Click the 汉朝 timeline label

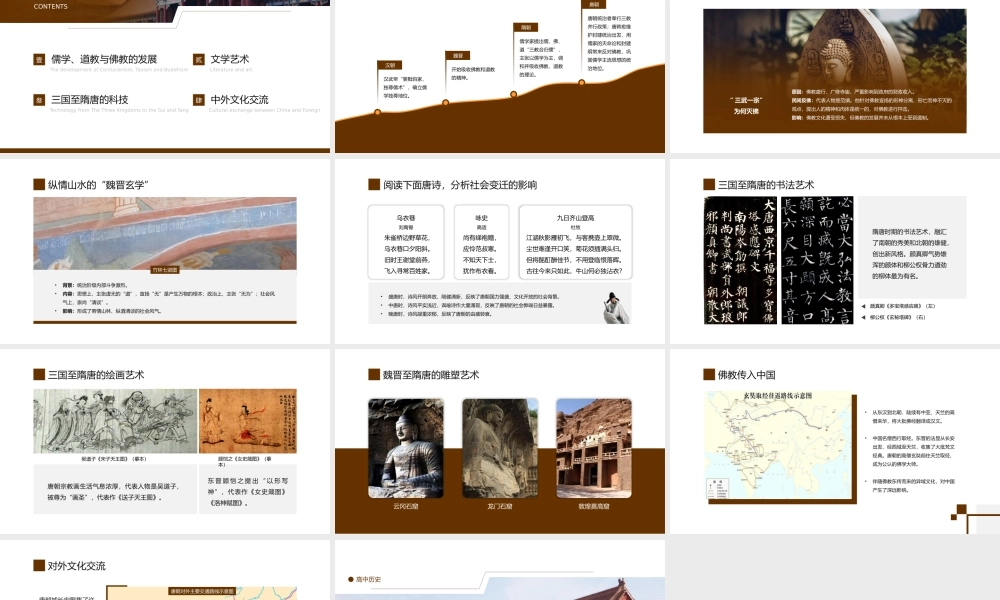tap(390, 65)
